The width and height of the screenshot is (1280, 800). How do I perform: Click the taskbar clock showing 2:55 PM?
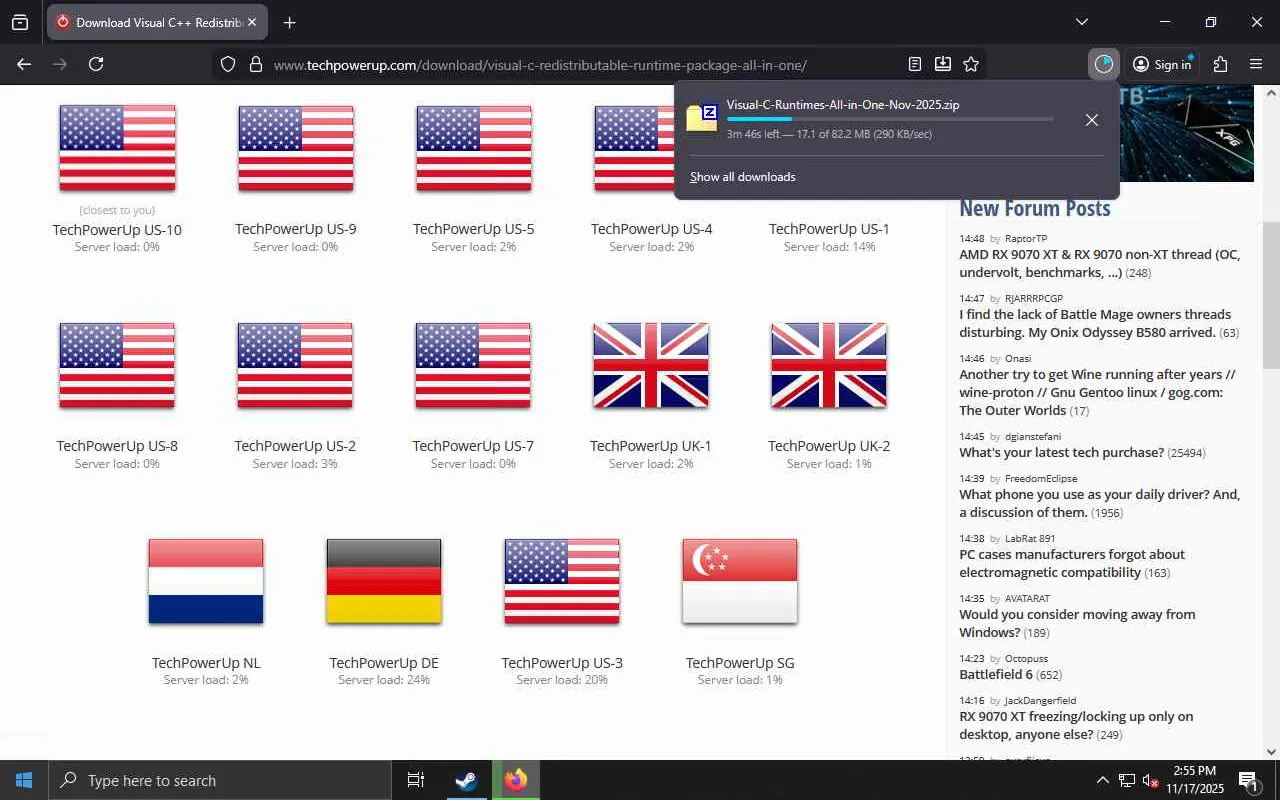[1194, 780]
